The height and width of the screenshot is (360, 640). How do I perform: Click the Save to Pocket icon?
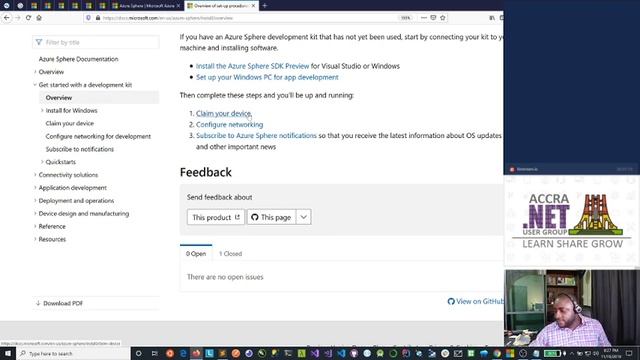433,18
